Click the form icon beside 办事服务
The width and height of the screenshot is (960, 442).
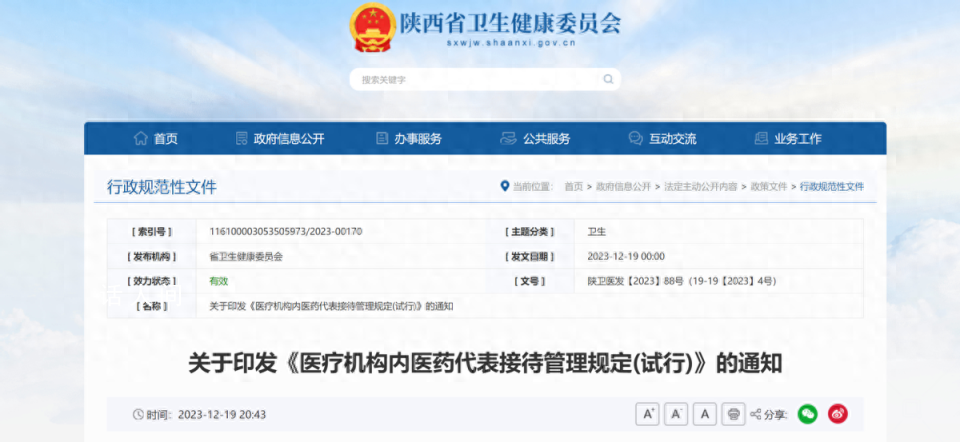tap(382, 138)
